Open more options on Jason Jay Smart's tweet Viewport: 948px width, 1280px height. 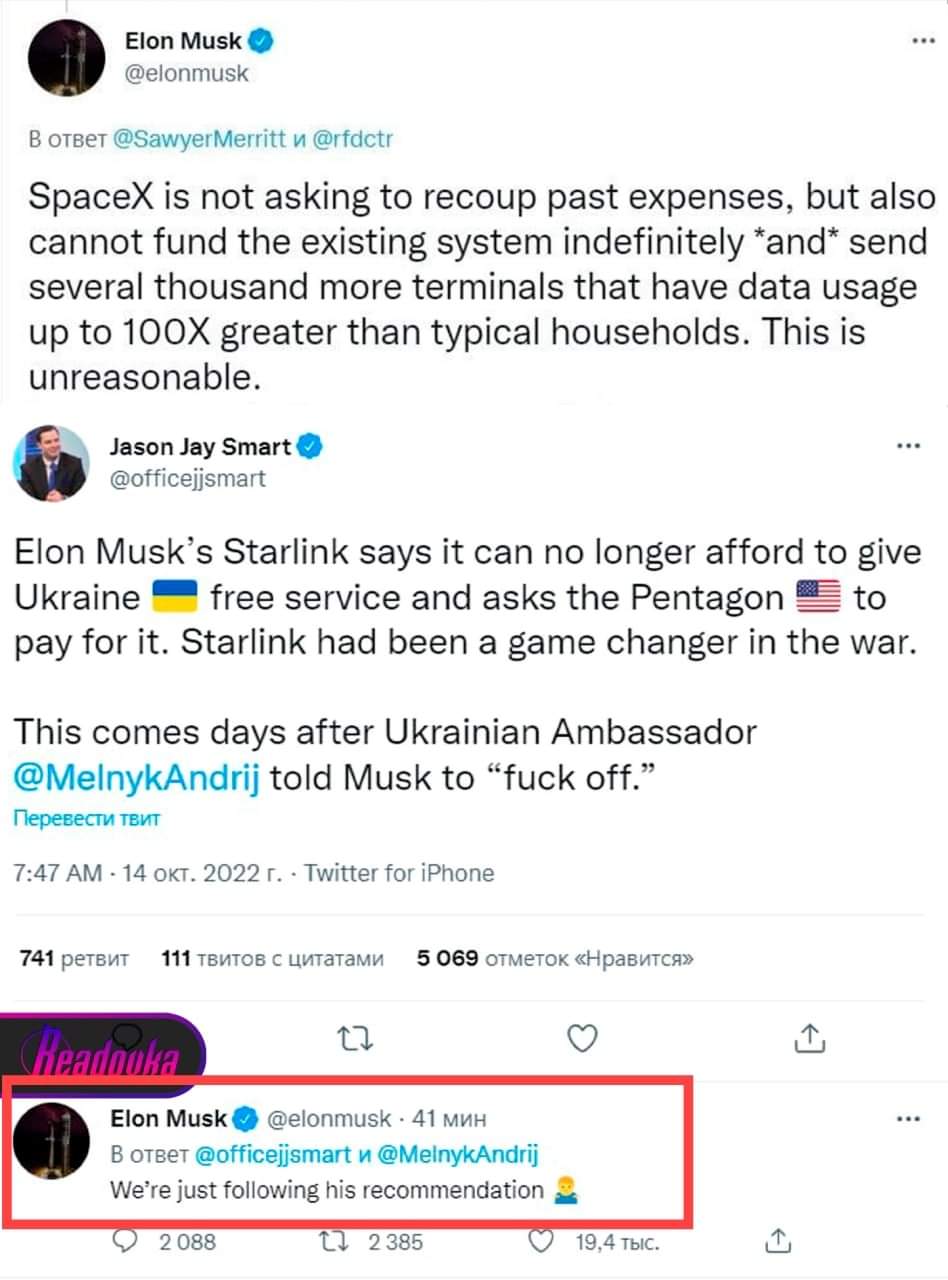point(908,447)
